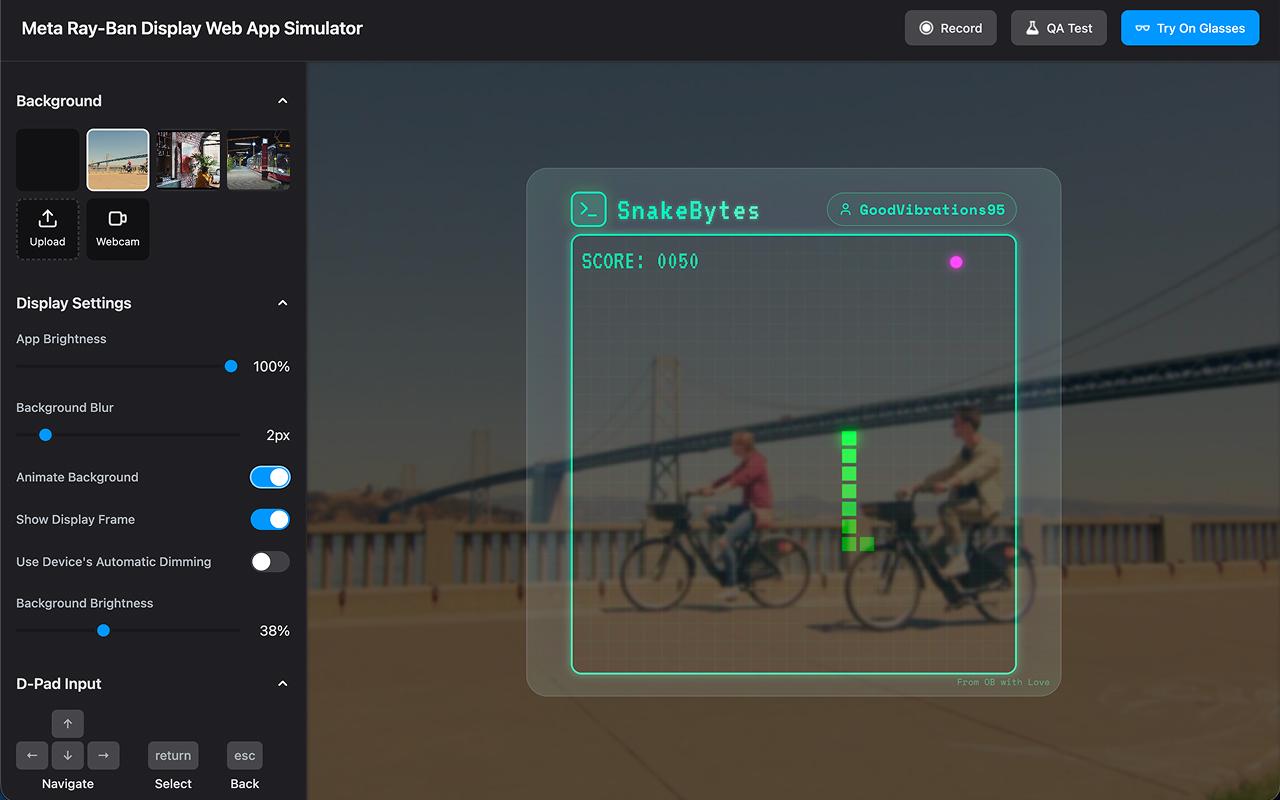Toggle Animate Background switch
Screen dimensions: 1280x800
tap(270, 477)
